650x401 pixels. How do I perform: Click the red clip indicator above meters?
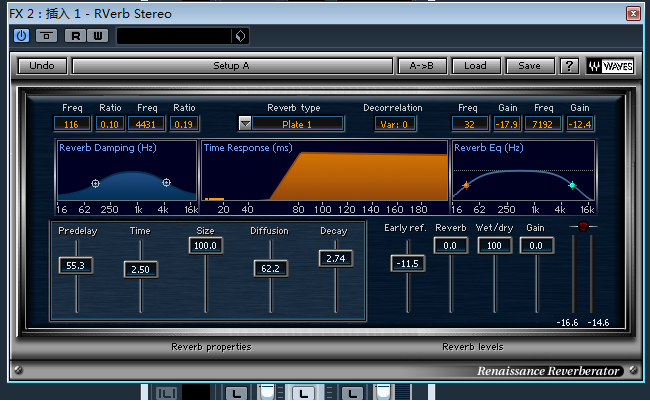pos(583,227)
